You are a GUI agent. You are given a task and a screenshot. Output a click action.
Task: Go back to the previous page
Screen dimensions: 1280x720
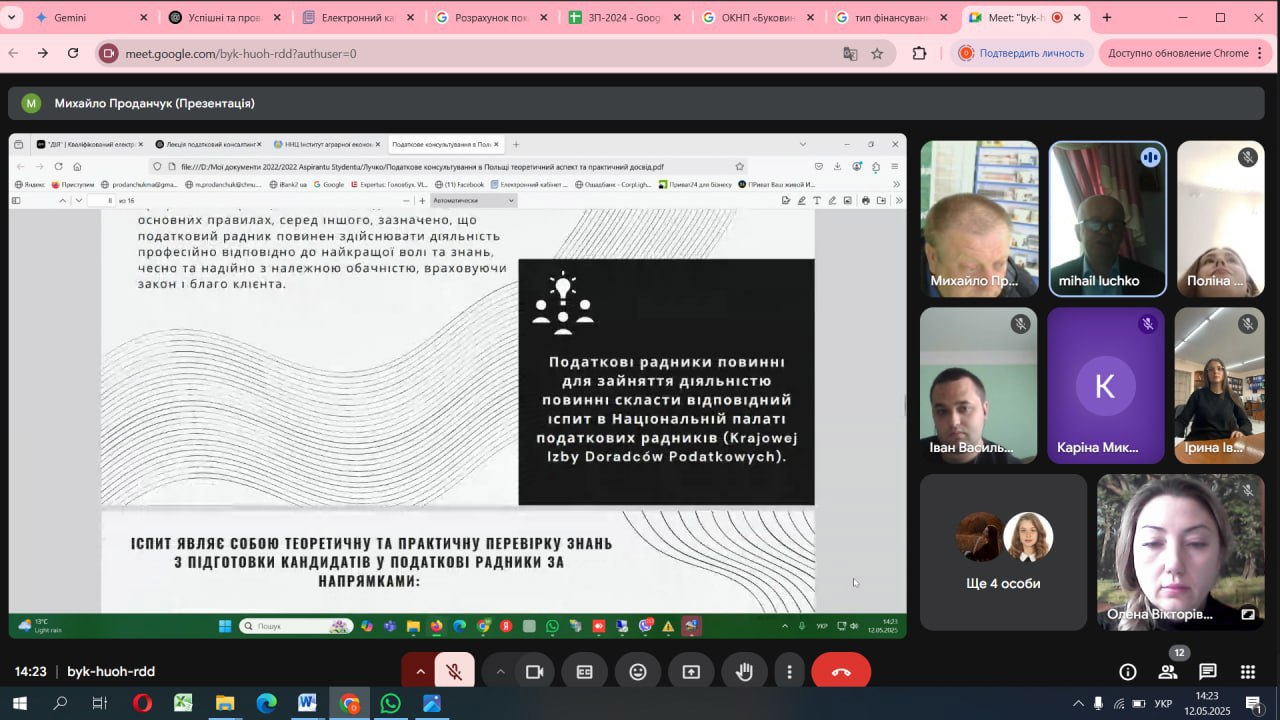coord(14,53)
